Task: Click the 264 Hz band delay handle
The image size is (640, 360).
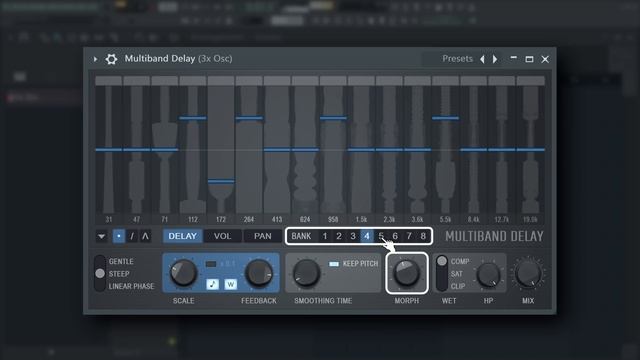Action: pos(249,118)
